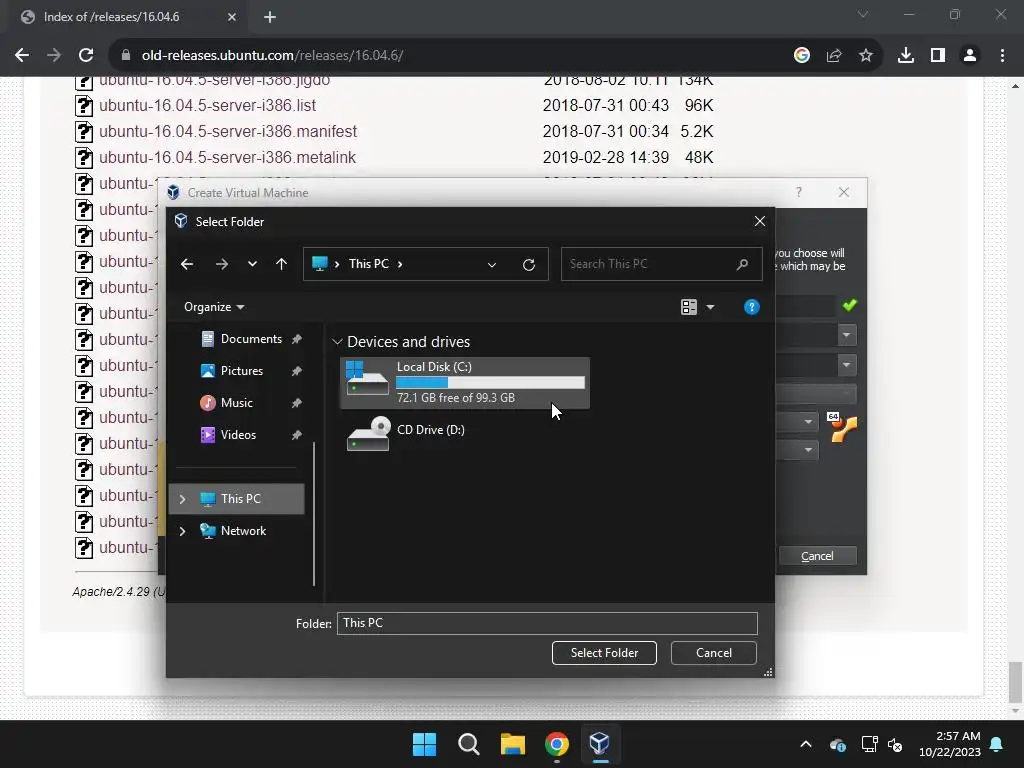Click This PC breadcrumb in address bar
This screenshot has height=768, width=1024.
click(x=369, y=264)
